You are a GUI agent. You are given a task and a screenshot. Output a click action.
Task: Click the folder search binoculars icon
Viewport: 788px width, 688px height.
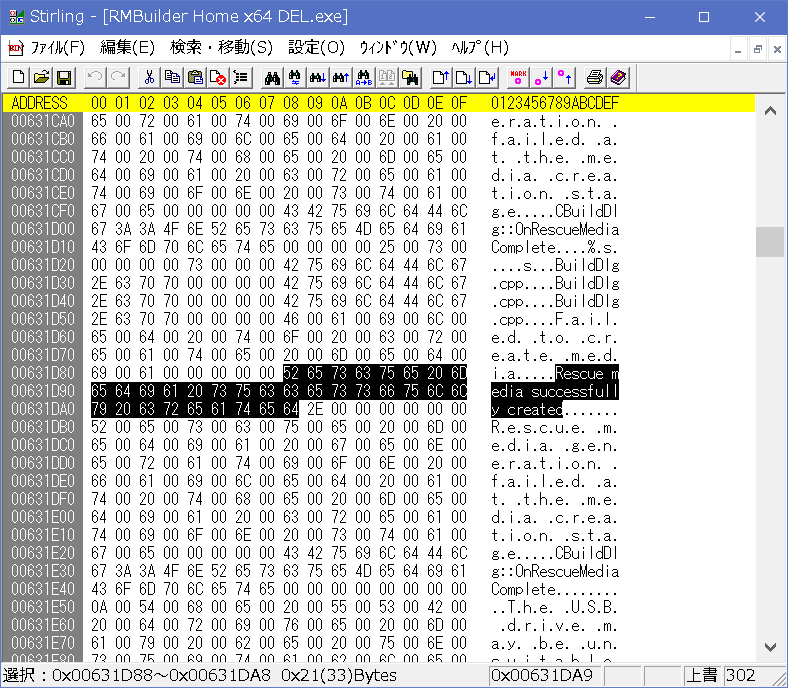[410, 77]
